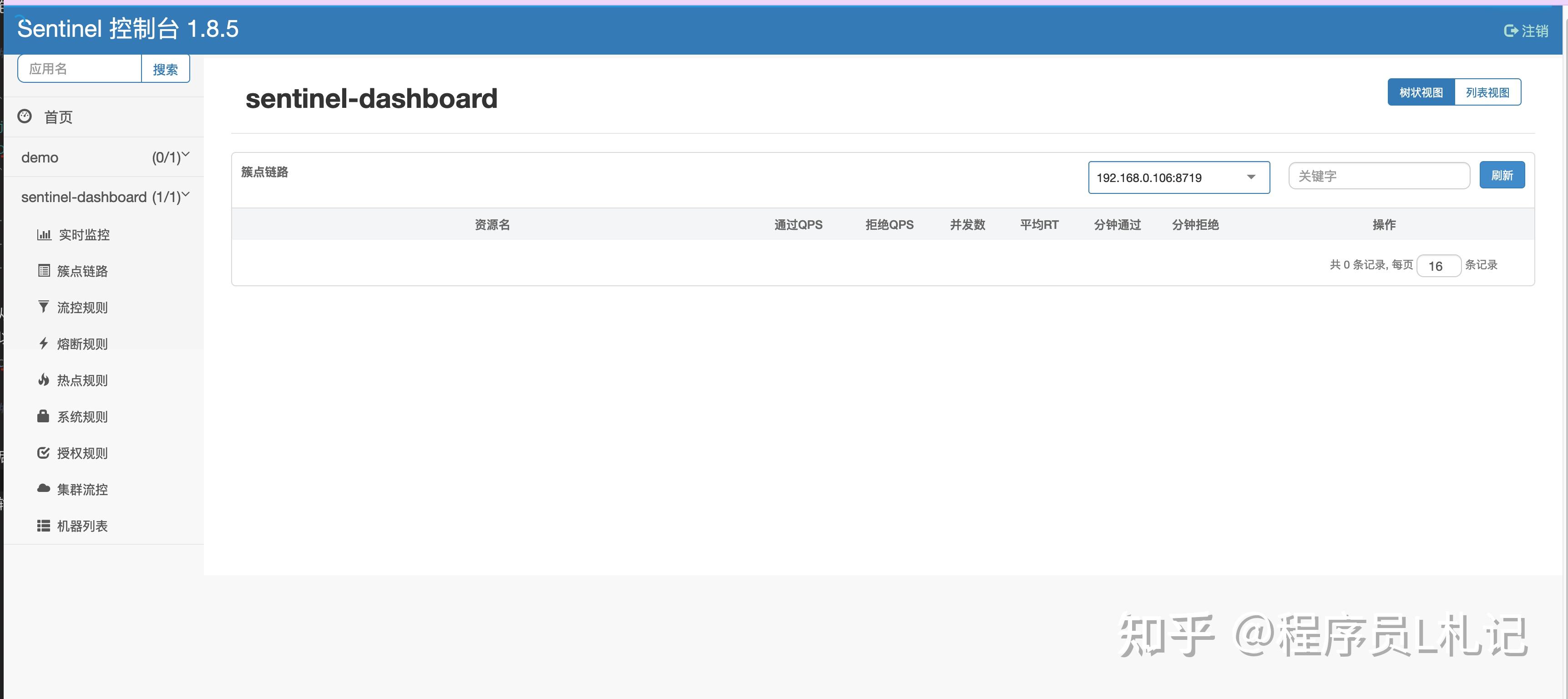Select the 簇点链路 cluster link icon

point(44,270)
